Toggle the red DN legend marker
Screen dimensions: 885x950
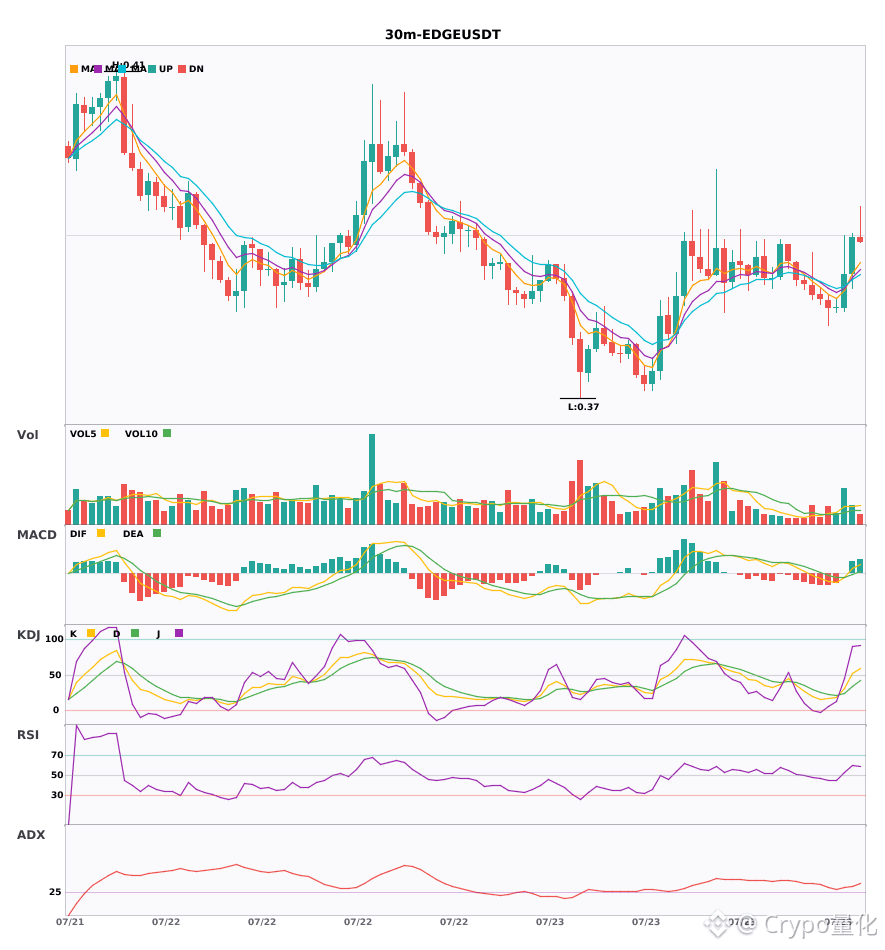tap(182, 69)
